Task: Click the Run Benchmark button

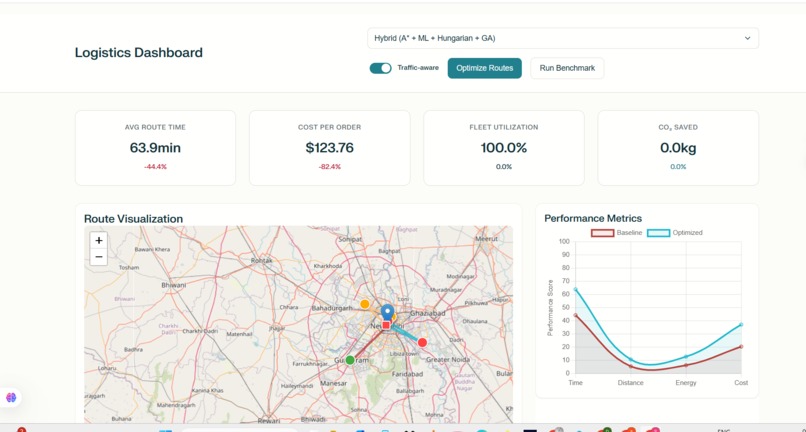Action: [567, 68]
